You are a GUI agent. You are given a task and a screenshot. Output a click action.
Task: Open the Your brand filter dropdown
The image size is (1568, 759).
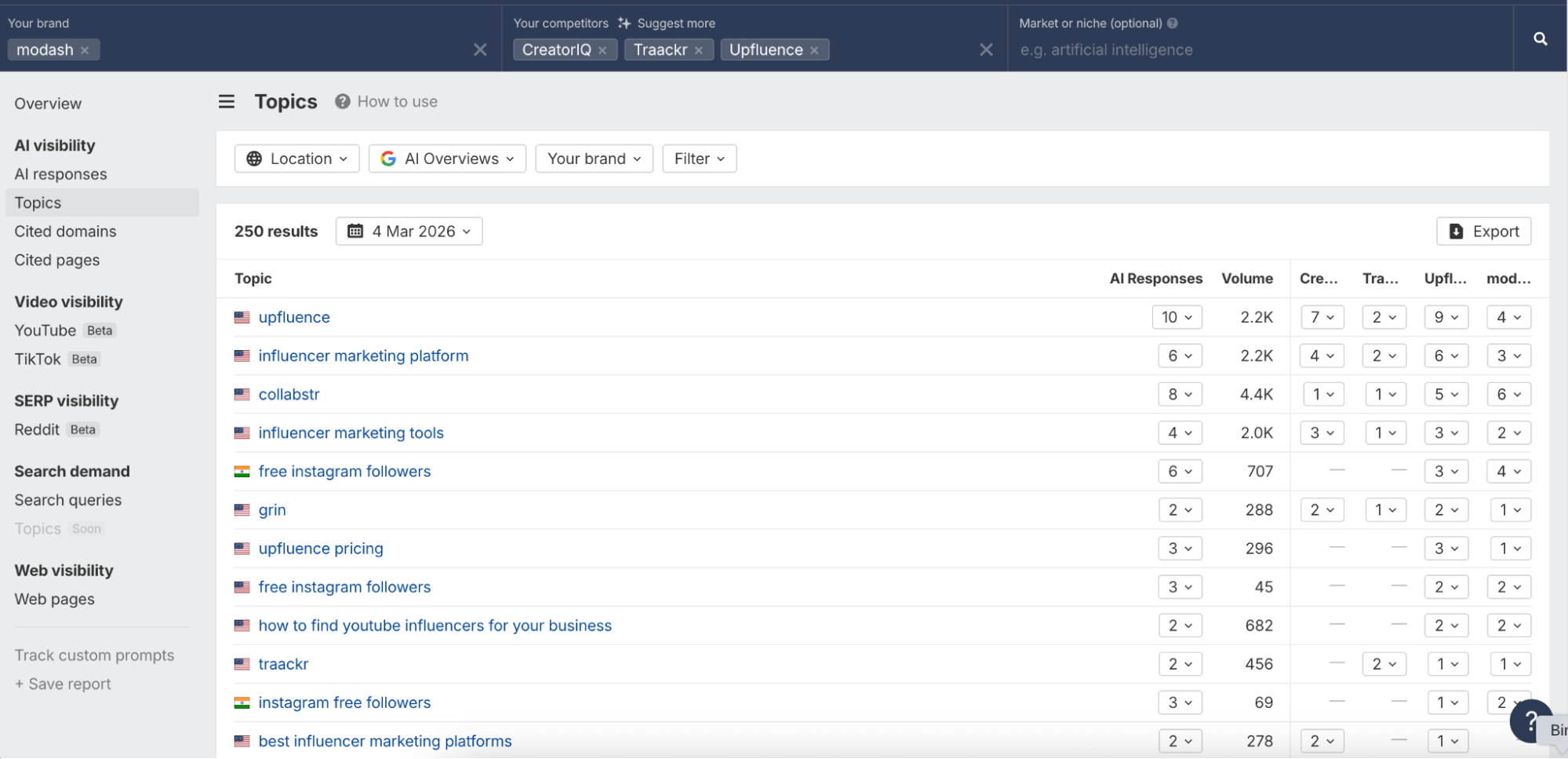tap(594, 159)
